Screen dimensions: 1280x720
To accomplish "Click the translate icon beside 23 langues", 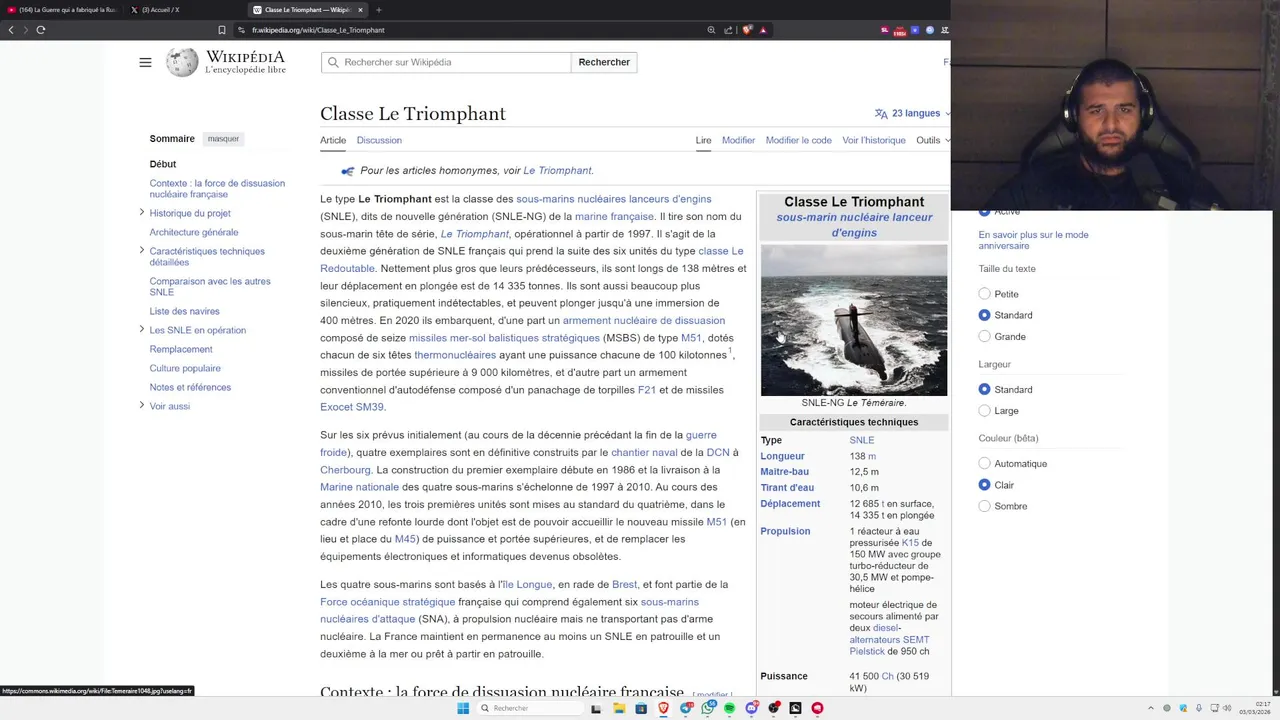I will pyautogui.click(x=881, y=114).
